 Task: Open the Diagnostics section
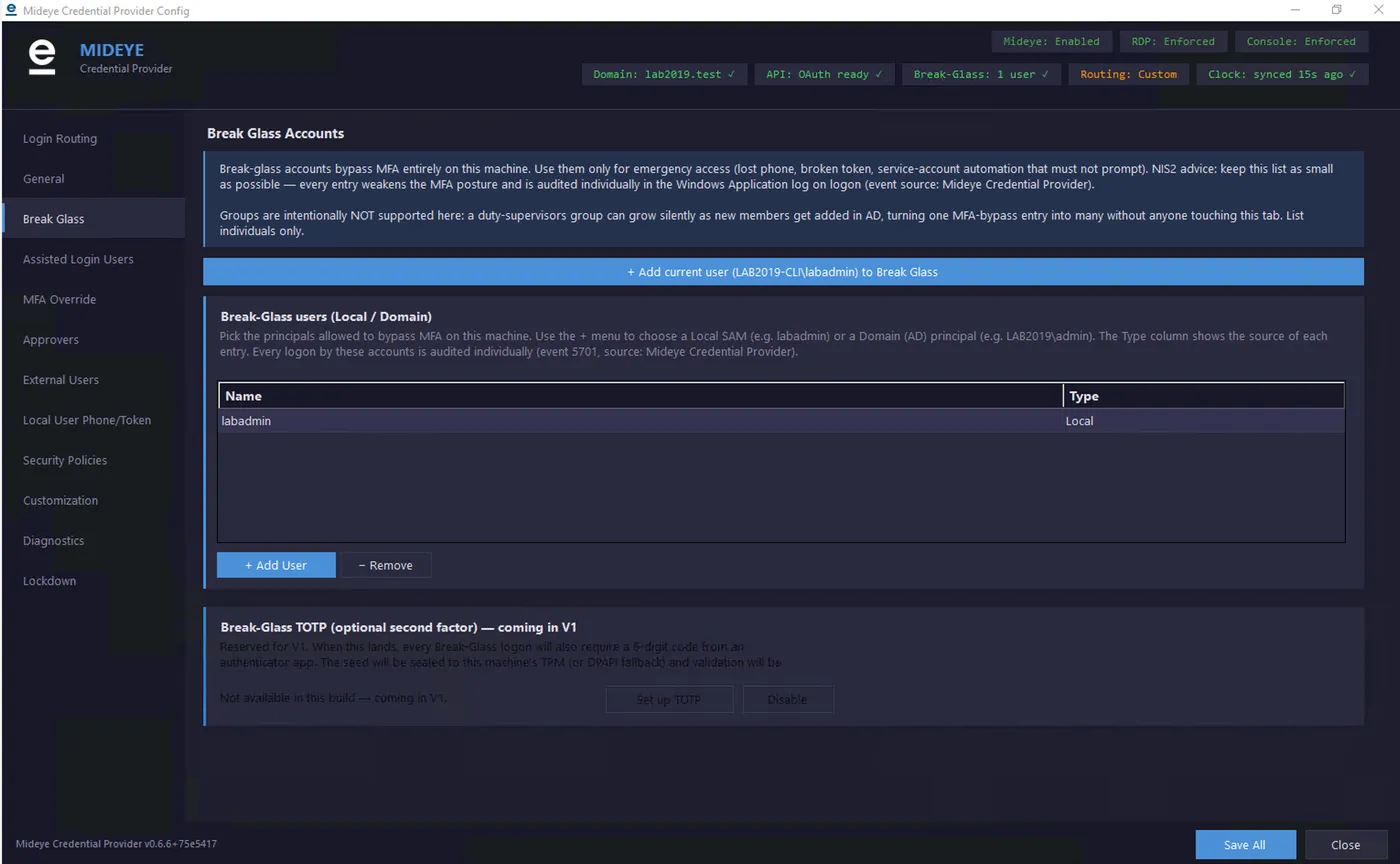(x=93, y=540)
